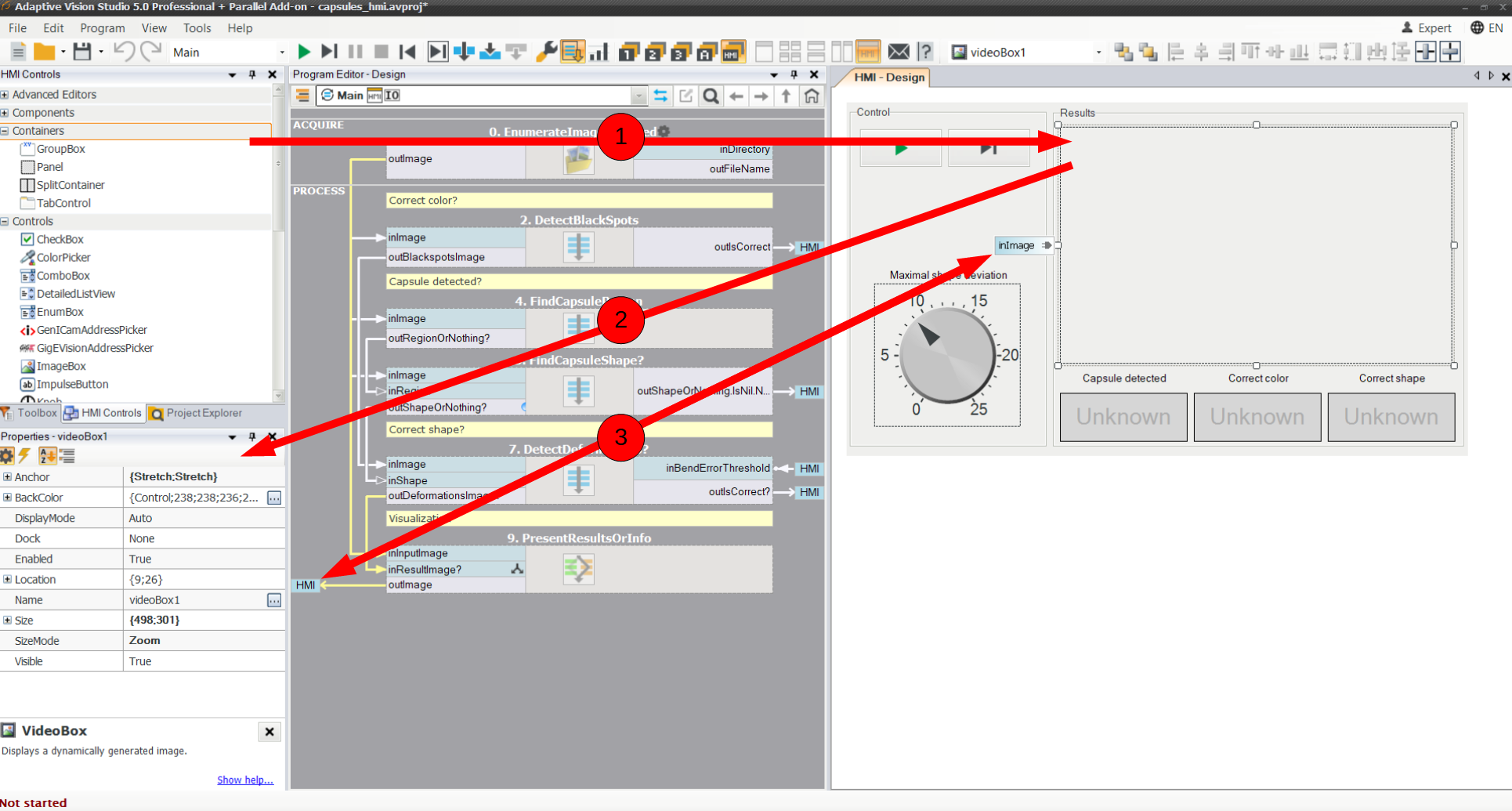Screen dimensions: 1512x811
Task: Open the videoBox1 control selector dropdown
Action: [x=1098, y=52]
